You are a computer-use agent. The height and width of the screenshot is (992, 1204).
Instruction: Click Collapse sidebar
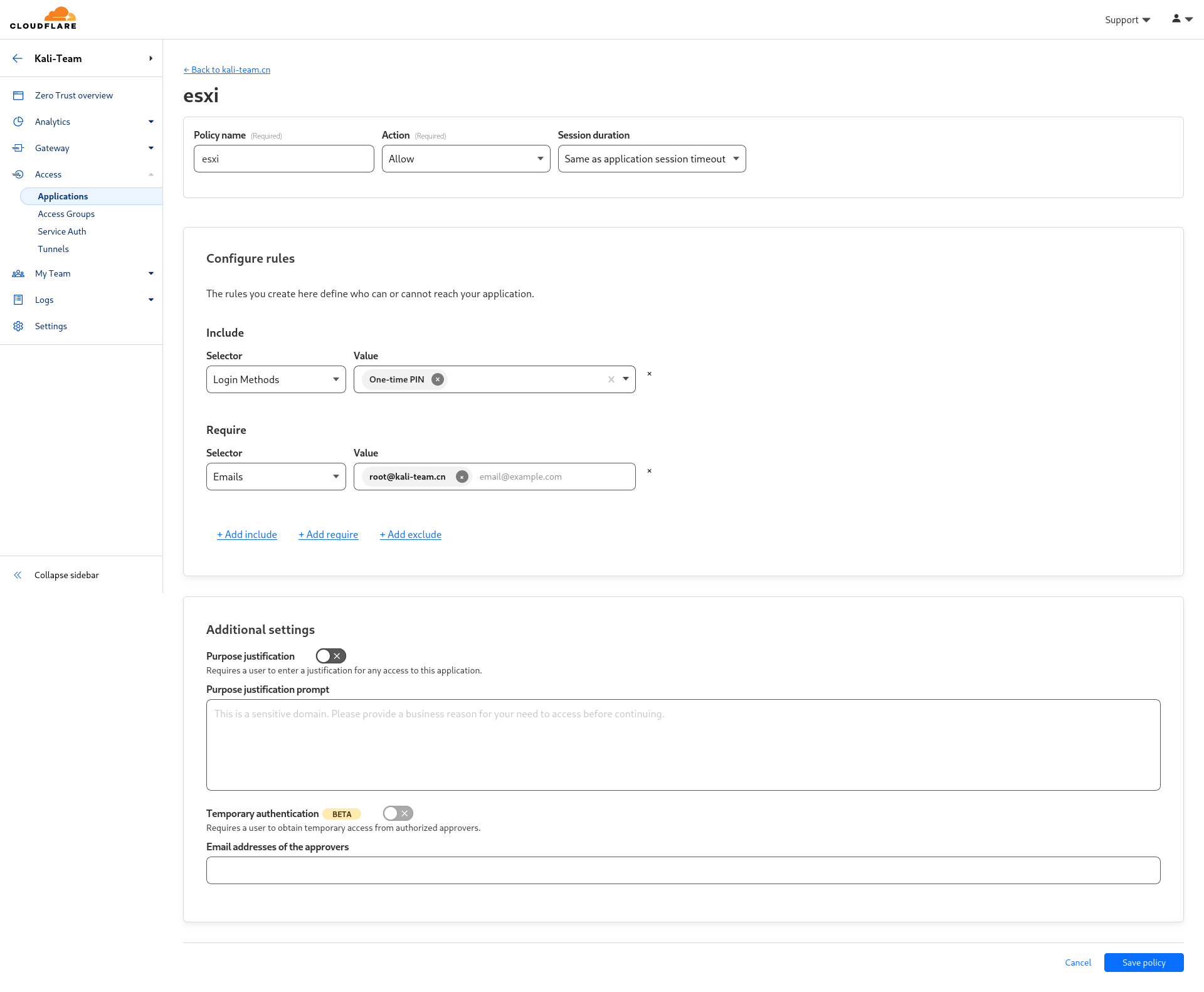(66, 575)
